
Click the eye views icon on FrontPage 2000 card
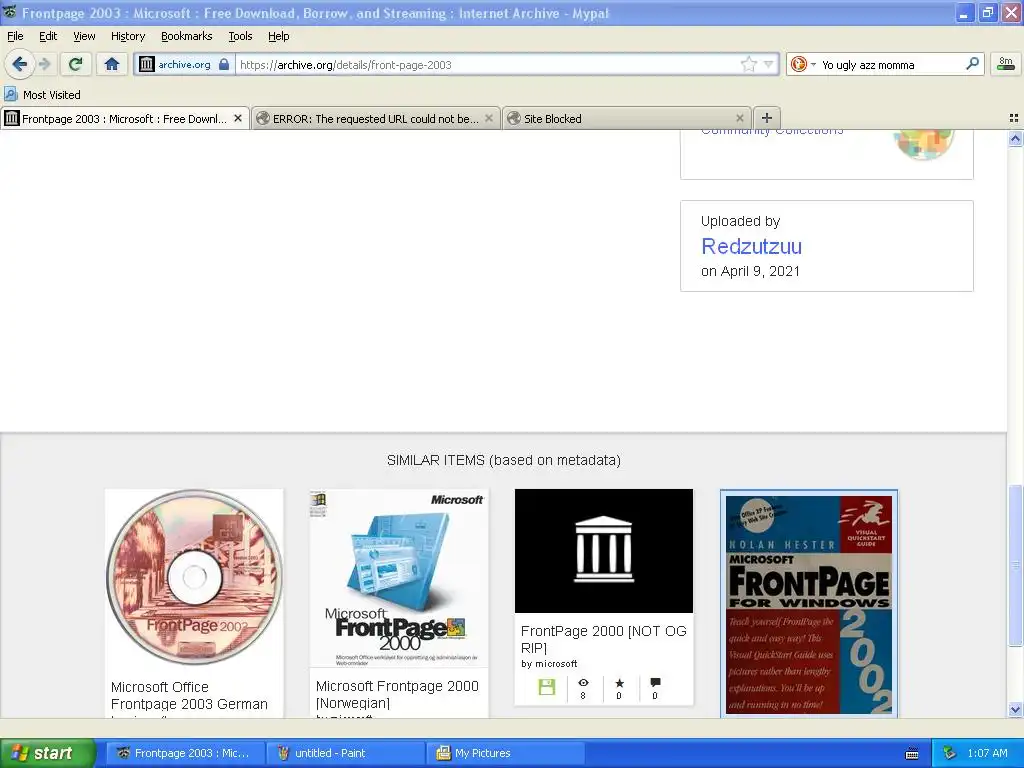583,682
